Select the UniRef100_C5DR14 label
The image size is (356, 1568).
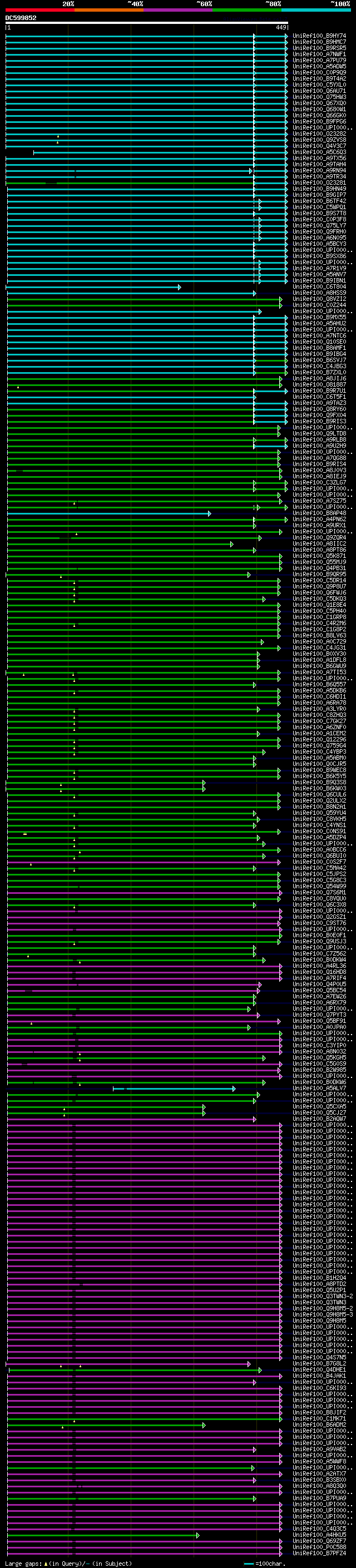tap(319, 581)
